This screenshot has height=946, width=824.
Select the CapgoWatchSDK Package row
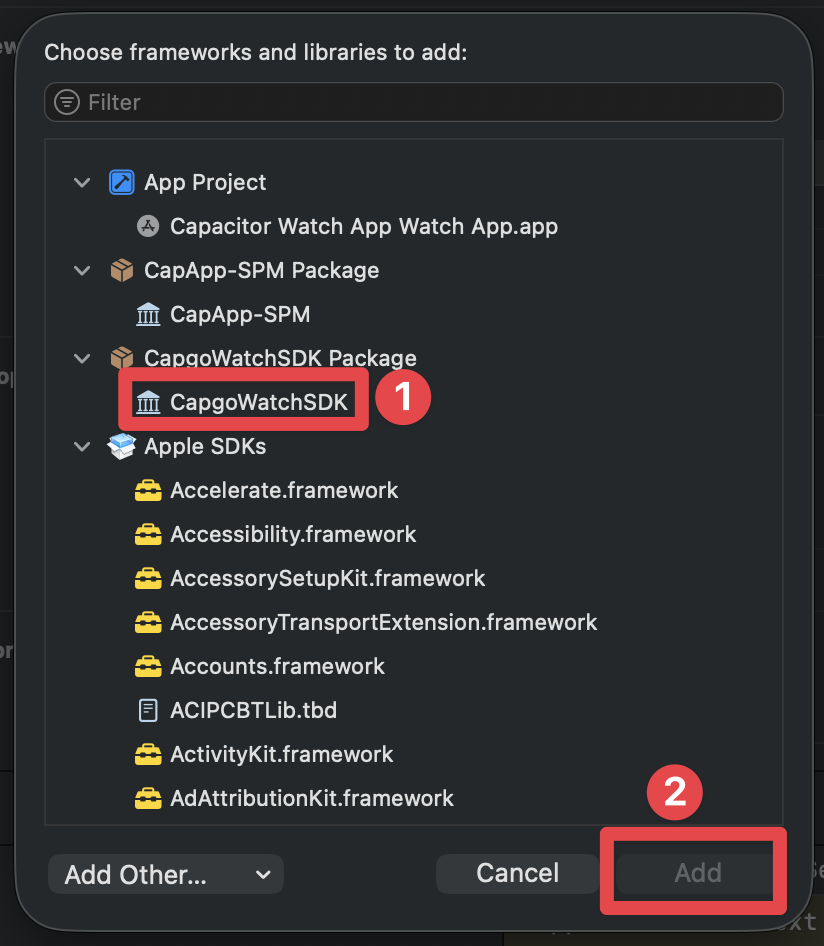point(280,358)
